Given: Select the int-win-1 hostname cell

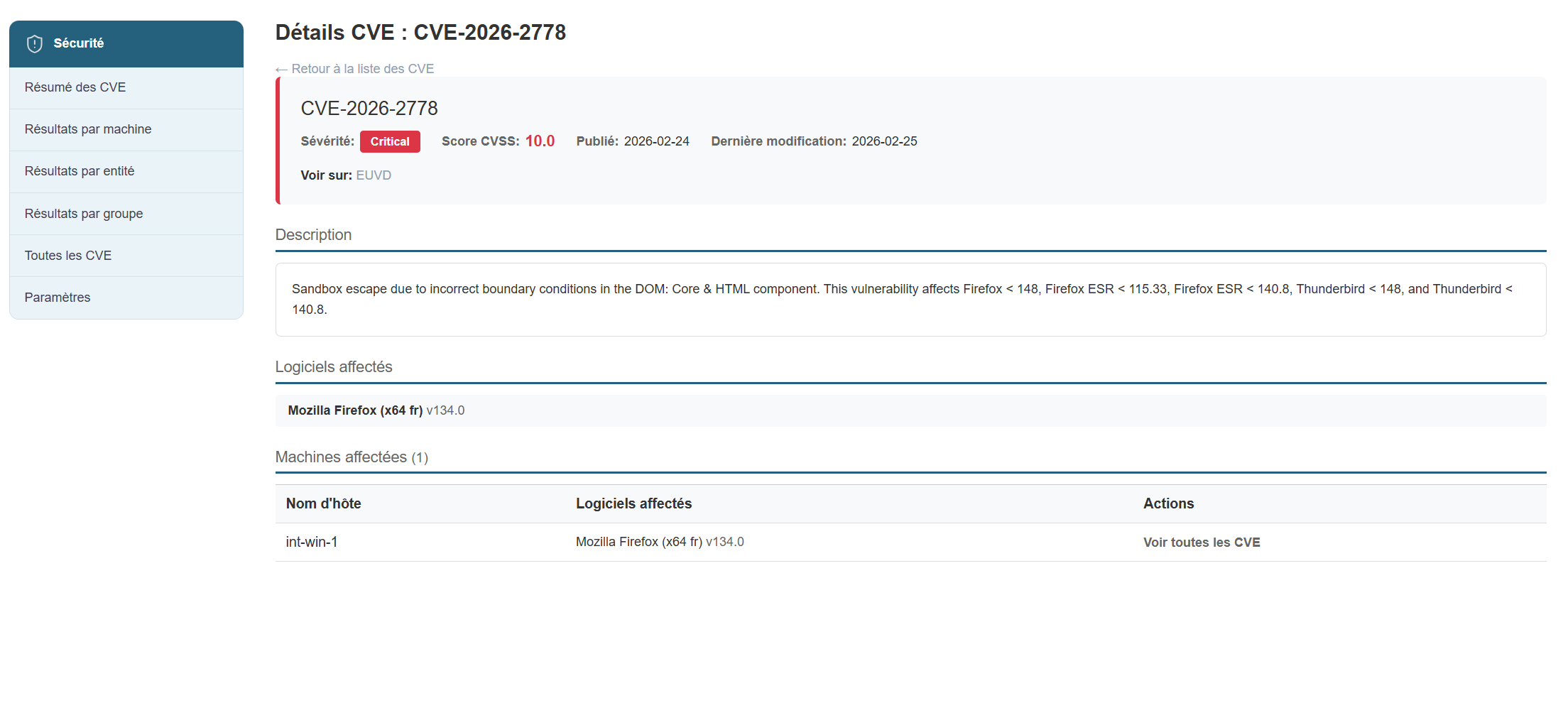Looking at the screenshot, I should point(312,542).
